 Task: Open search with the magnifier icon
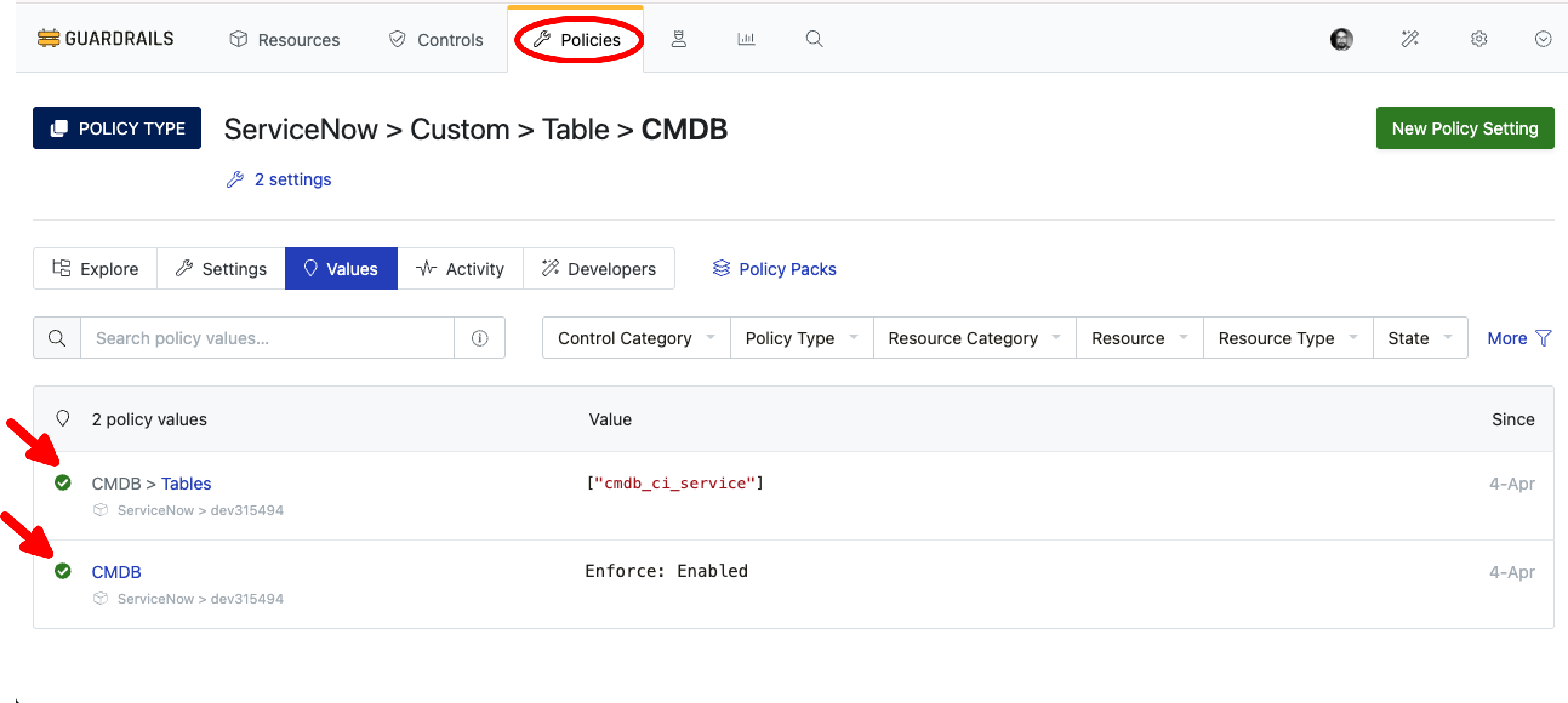(x=814, y=39)
